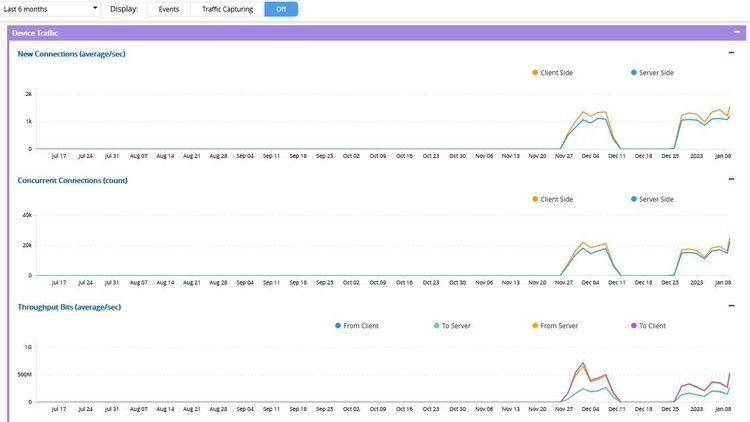Toggle Client Side legend dot in New Connections
This screenshot has height=422, width=750.
pyautogui.click(x=535, y=72)
